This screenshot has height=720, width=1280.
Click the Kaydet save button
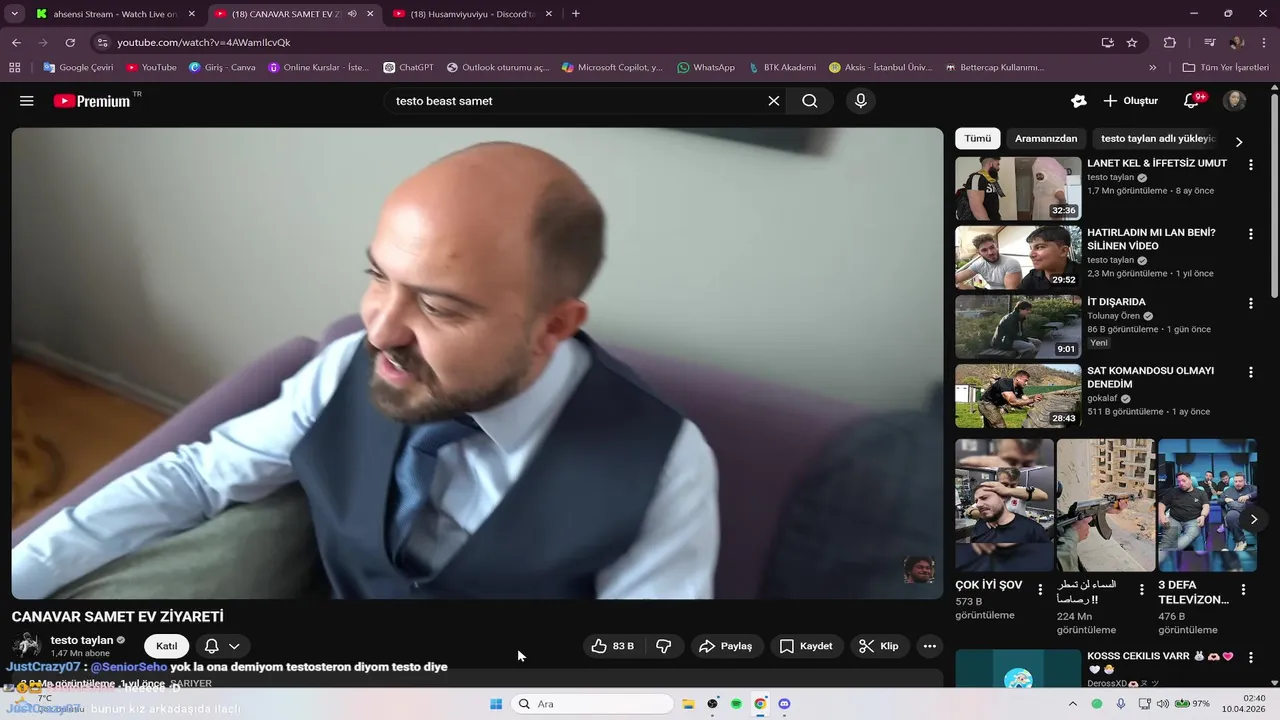806,646
